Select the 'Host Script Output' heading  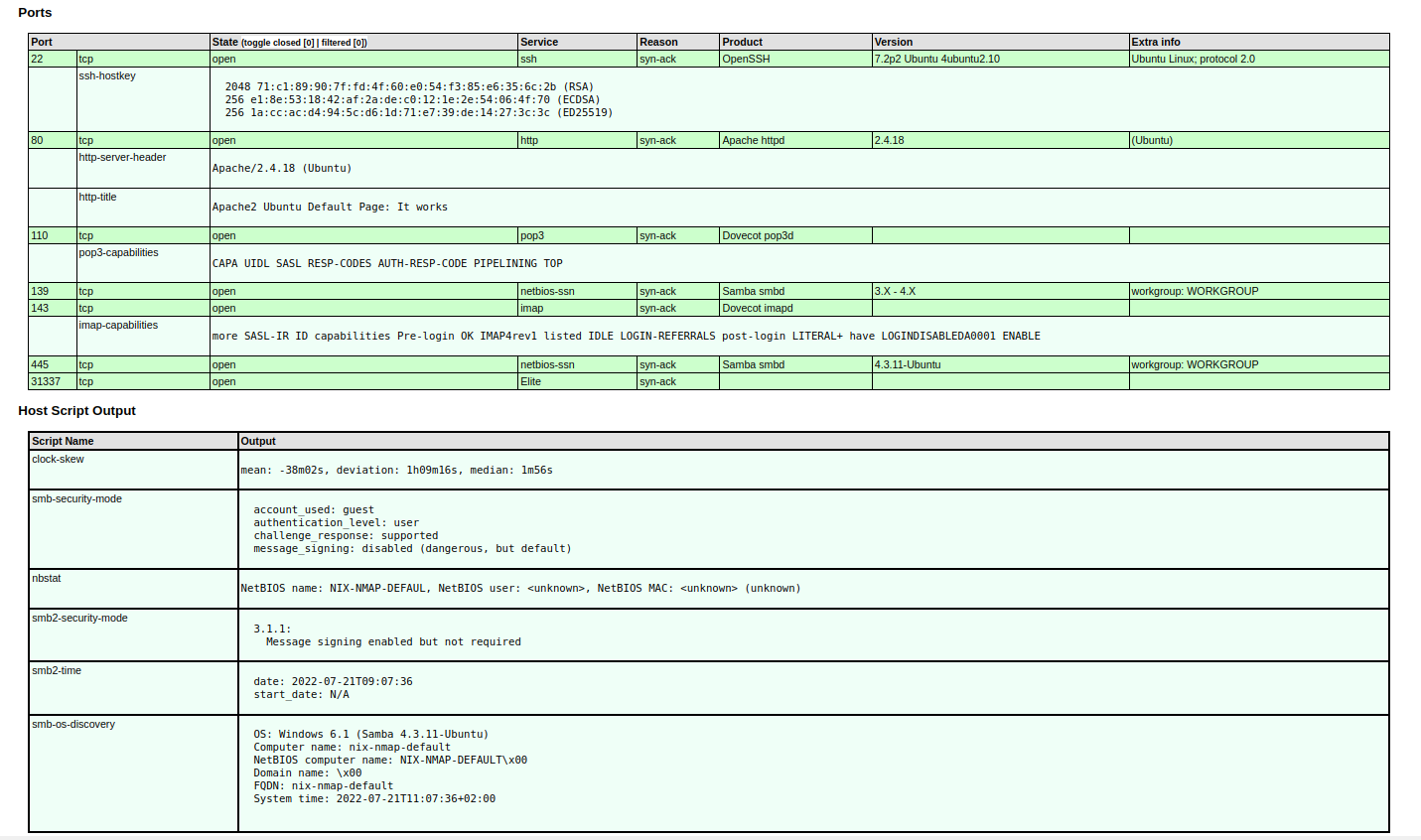click(76, 411)
